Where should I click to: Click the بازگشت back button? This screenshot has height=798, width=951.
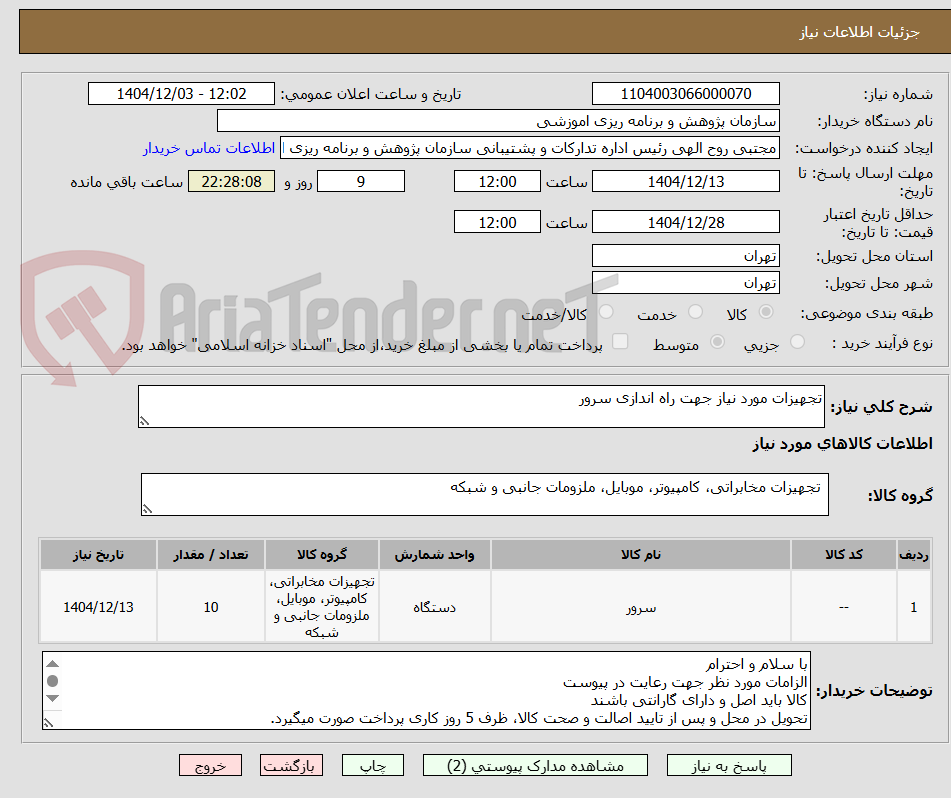tap(291, 765)
